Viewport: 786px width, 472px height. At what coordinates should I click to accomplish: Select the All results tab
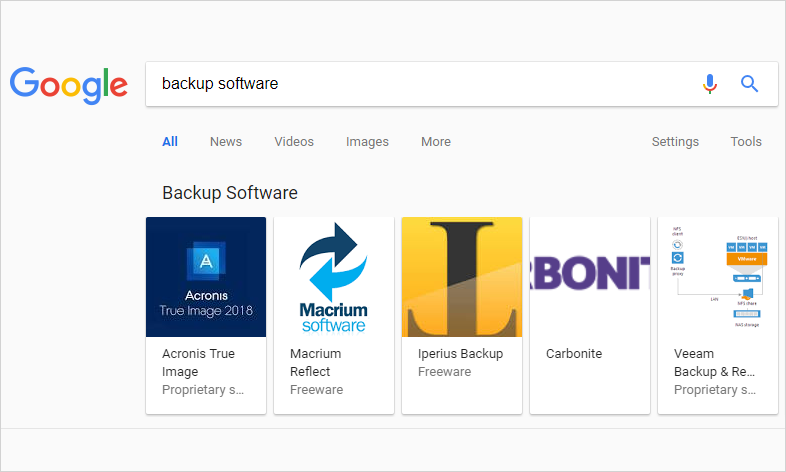[x=170, y=142]
